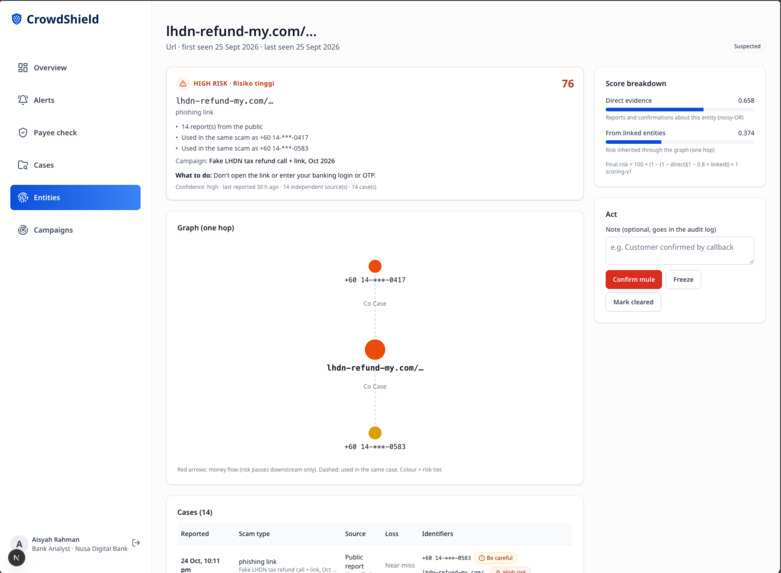Click the Direct evidence value 0.658

(x=746, y=101)
